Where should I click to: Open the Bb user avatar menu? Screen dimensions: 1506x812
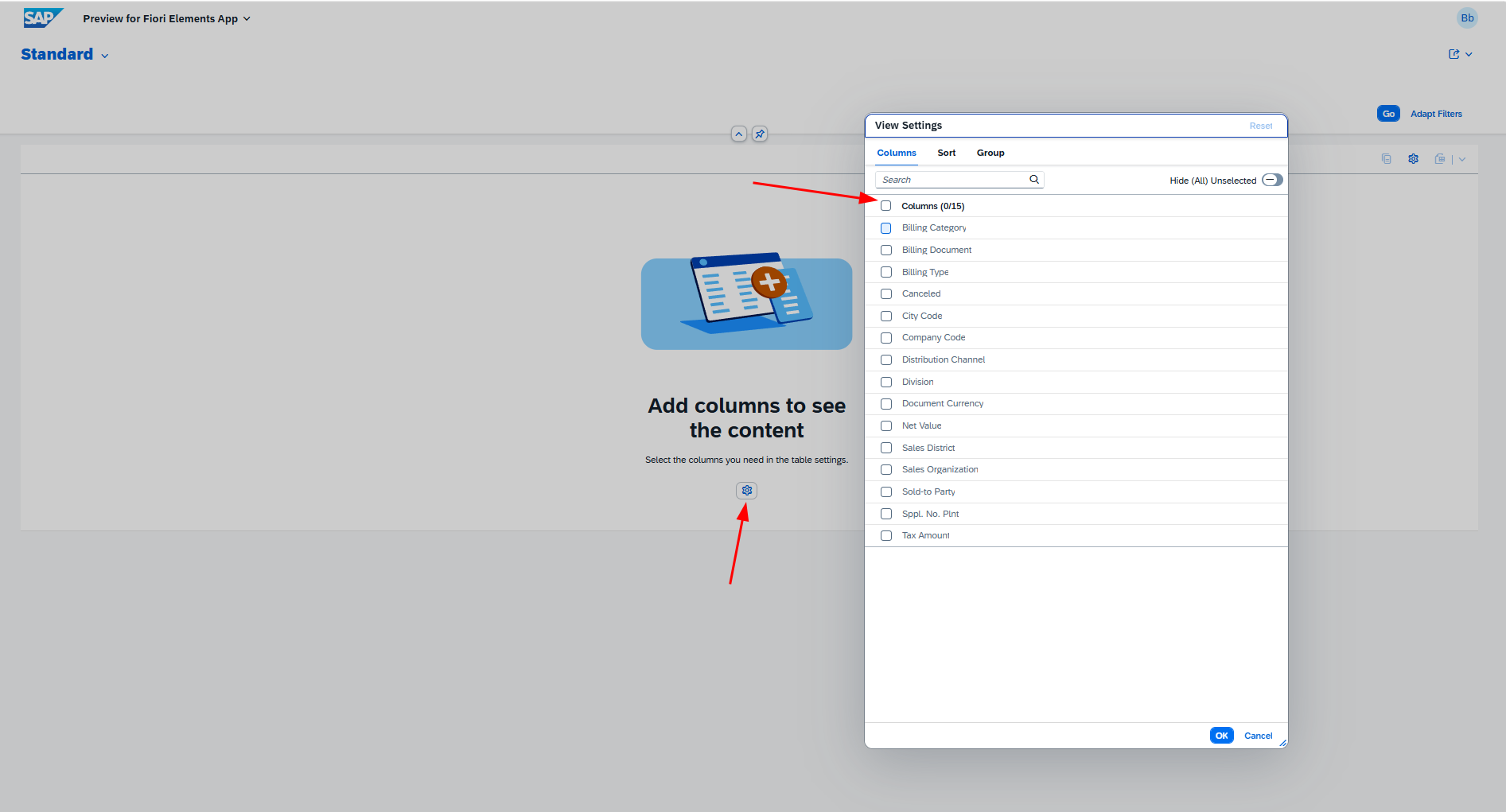pos(1467,18)
